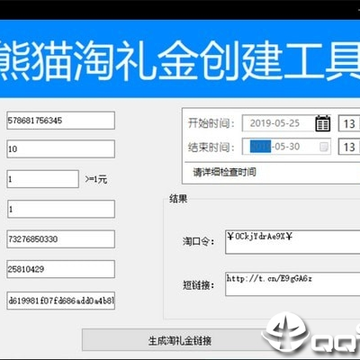This screenshot has height=360, width=360.
Task: Click the 结束时间 label
Action: click(212, 147)
